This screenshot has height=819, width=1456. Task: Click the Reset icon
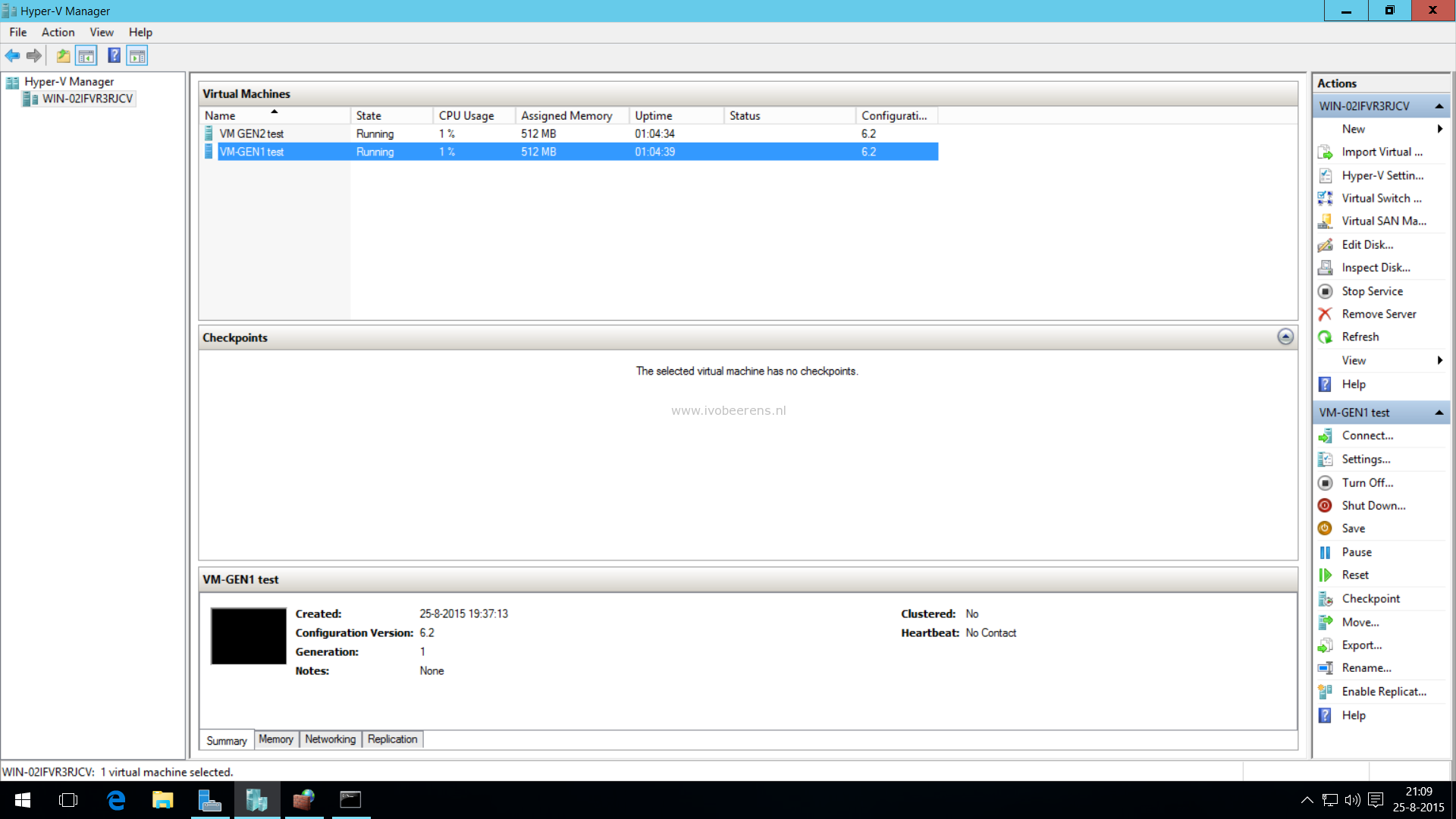(x=1325, y=576)
